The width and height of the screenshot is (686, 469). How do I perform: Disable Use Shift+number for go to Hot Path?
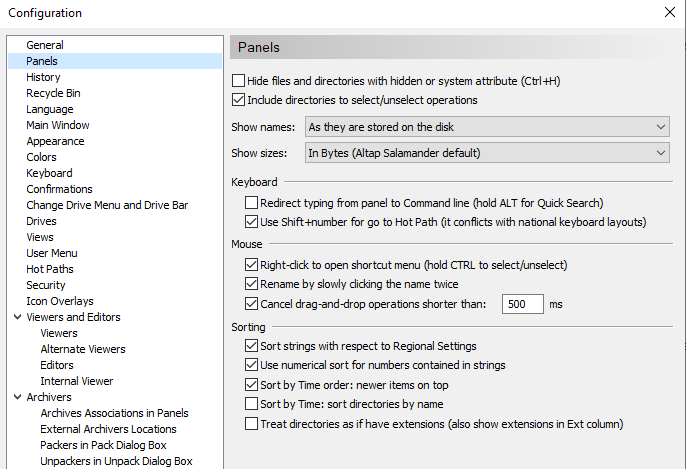click(252, 222)
